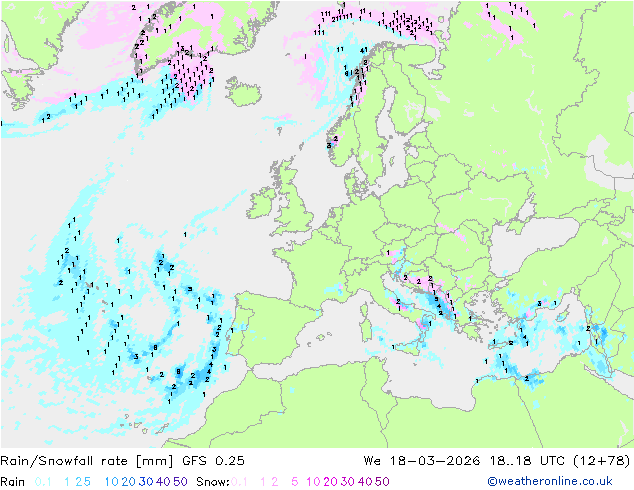The width and height of the screenshot is (634, 490).
Task: Select the Snow legend value 50
Action: (x=383, y=482)
